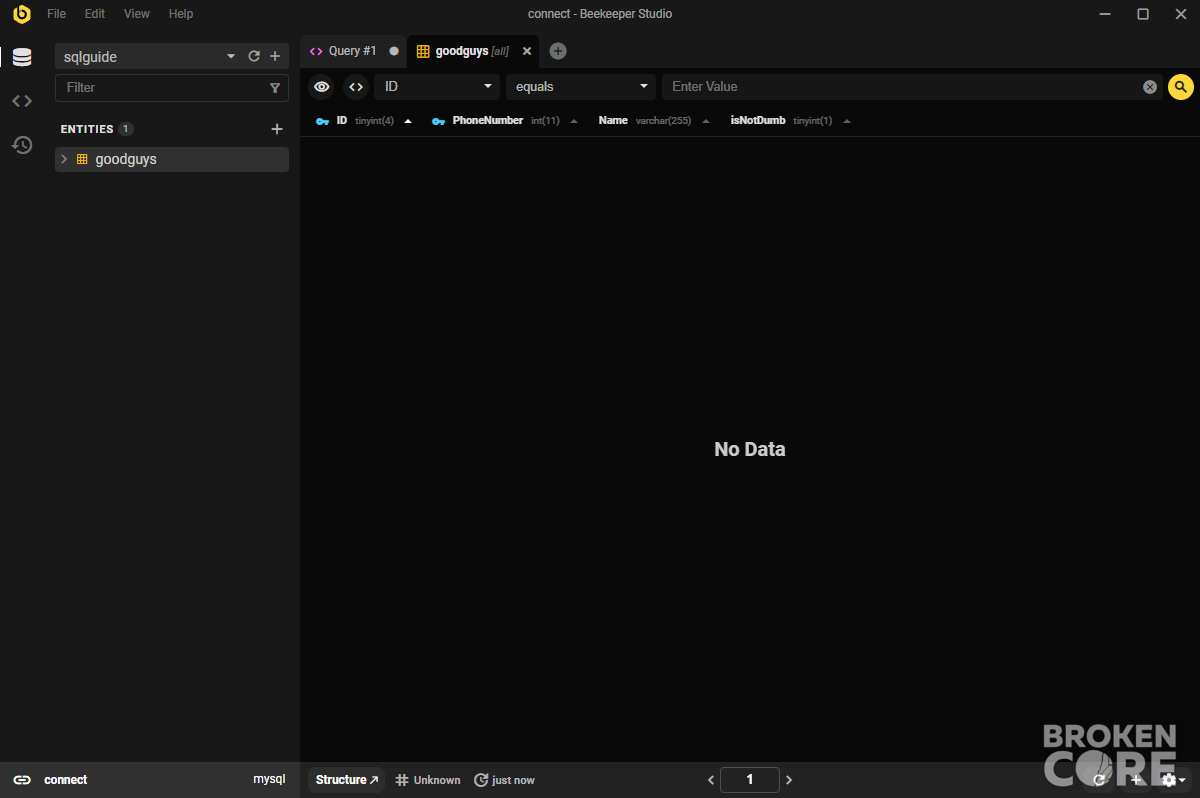Open the Edit menu
The image size is (1200, 798).
95,14
